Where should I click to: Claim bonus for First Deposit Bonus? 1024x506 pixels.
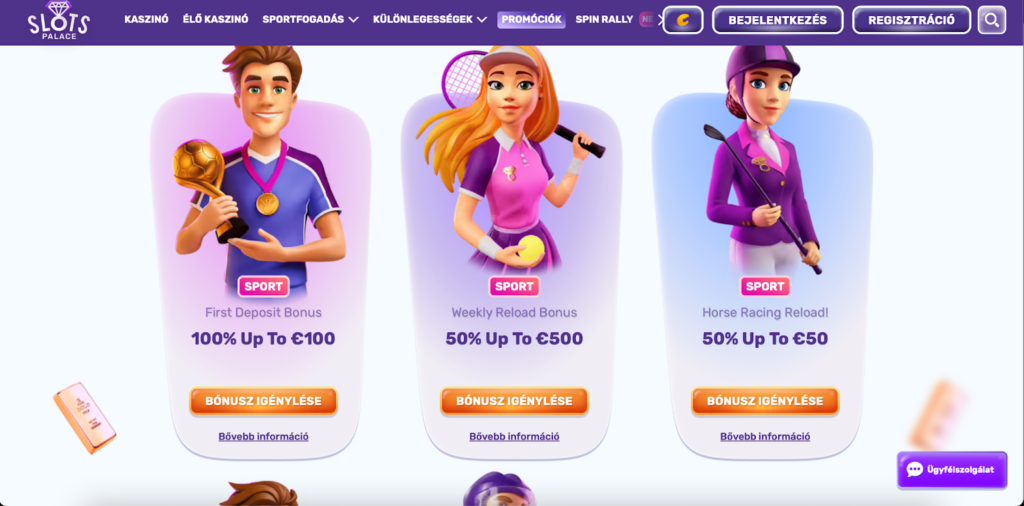[x=263, y=401]
